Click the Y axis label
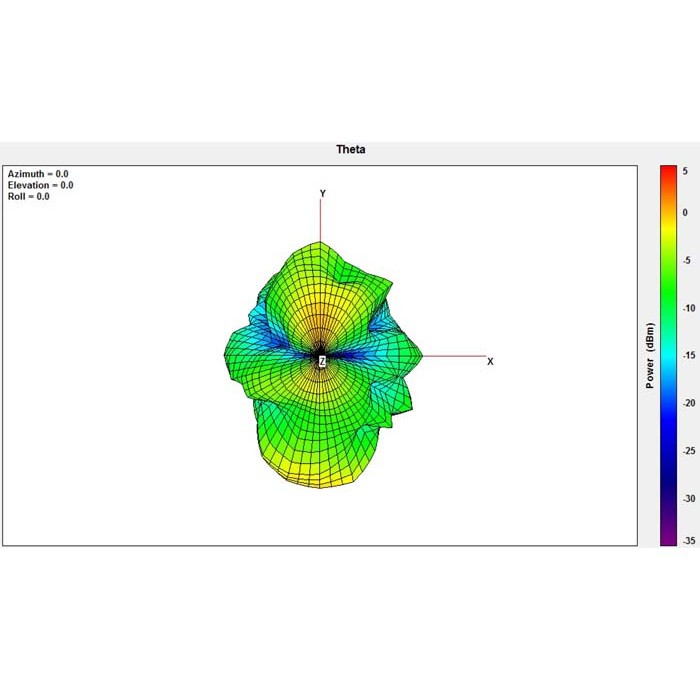This screenshot has height=700, width=700. coord(322,193)
